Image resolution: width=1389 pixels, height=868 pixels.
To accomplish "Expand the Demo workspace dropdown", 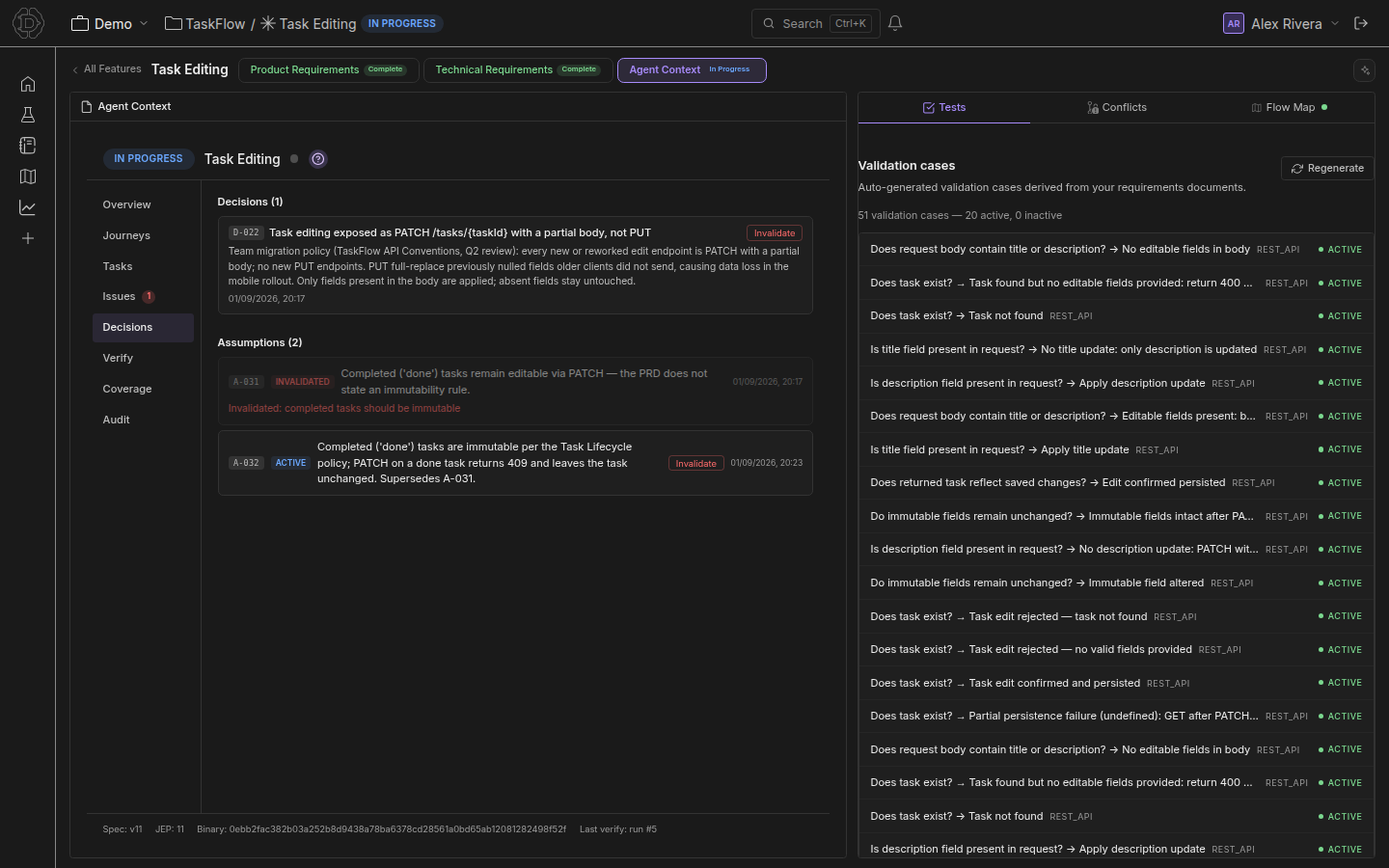I will (109, 23).
